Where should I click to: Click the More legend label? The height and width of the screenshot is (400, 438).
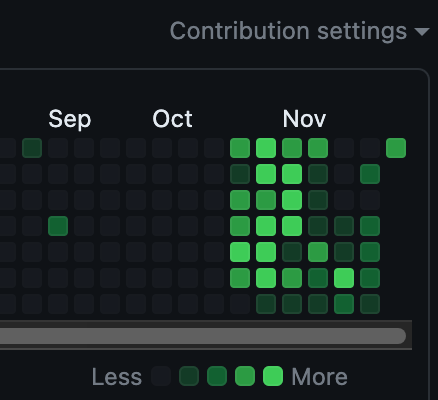319,377
